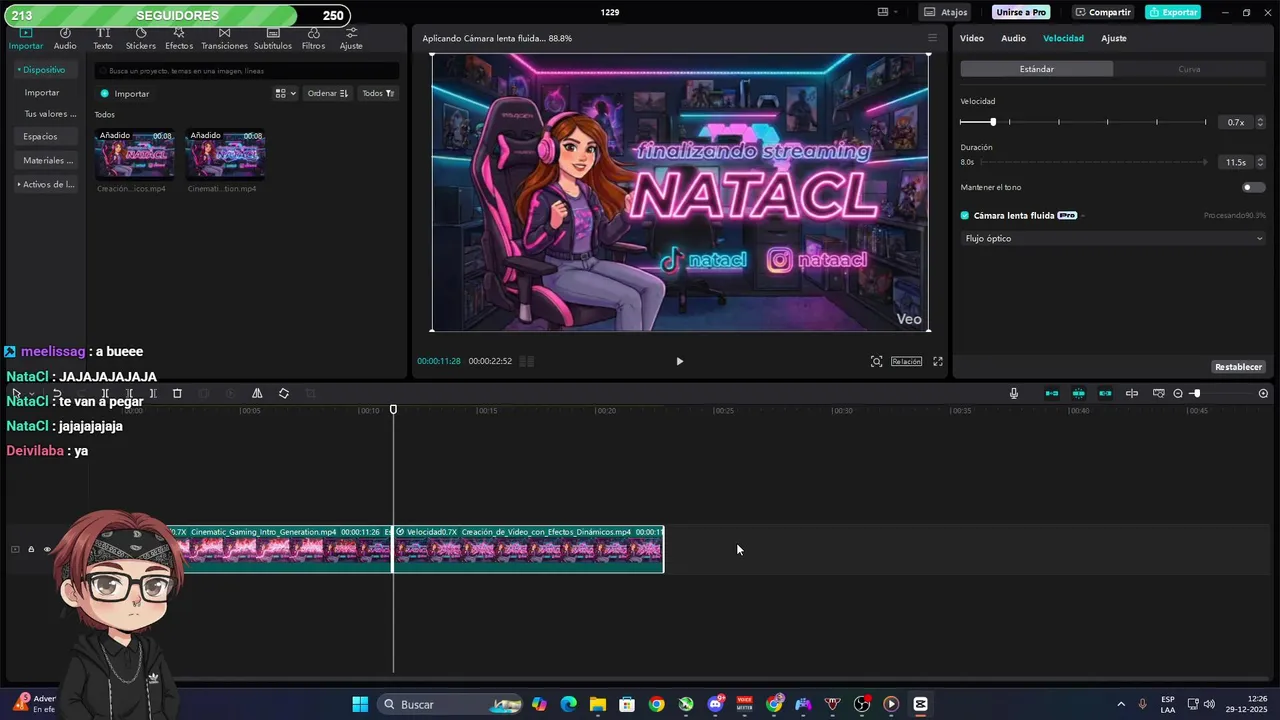
Task: Open the Todos filter dropdown
Action: [378, 93]
